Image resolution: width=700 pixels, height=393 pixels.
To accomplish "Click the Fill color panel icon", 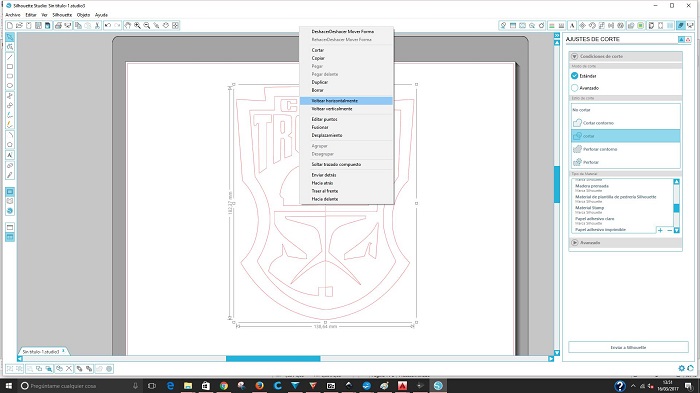I will 503,26.
